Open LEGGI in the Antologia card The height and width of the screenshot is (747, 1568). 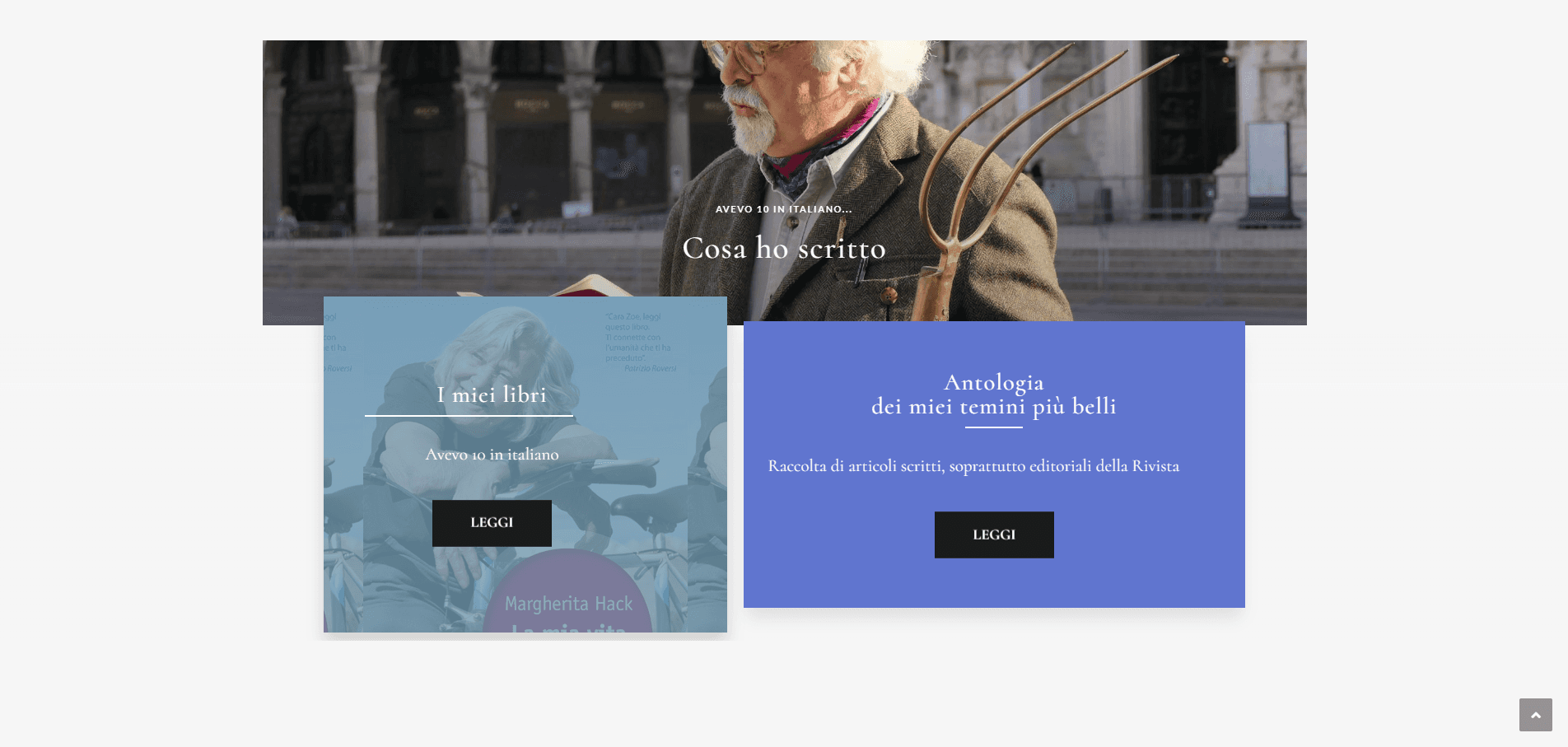tap(994, 535)
